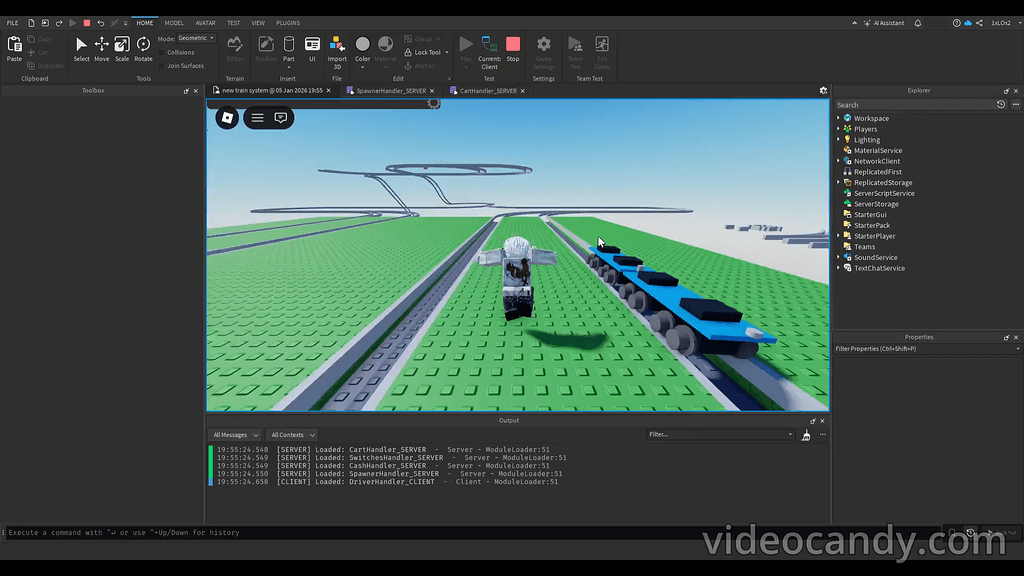
Task: Switch to the TEST ribbon tab
Action: click(x=233, y=23)
